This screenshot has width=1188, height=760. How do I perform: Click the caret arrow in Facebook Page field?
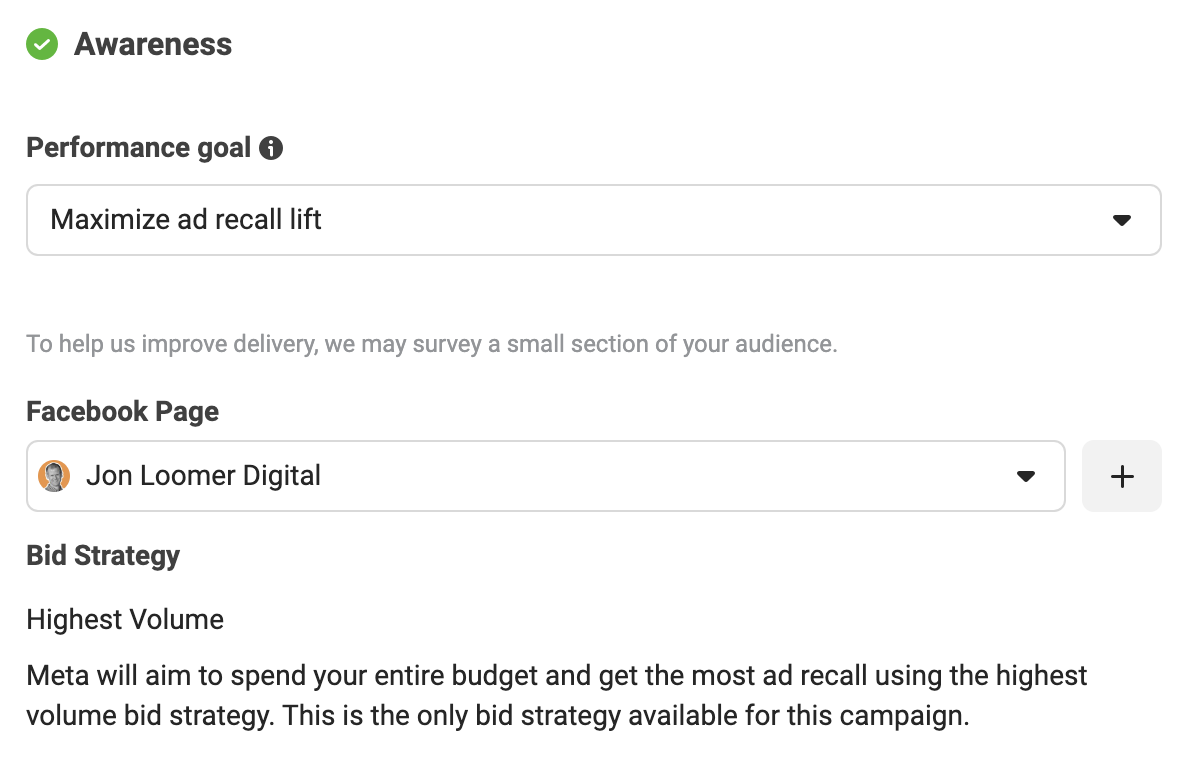click(1026, 476)
